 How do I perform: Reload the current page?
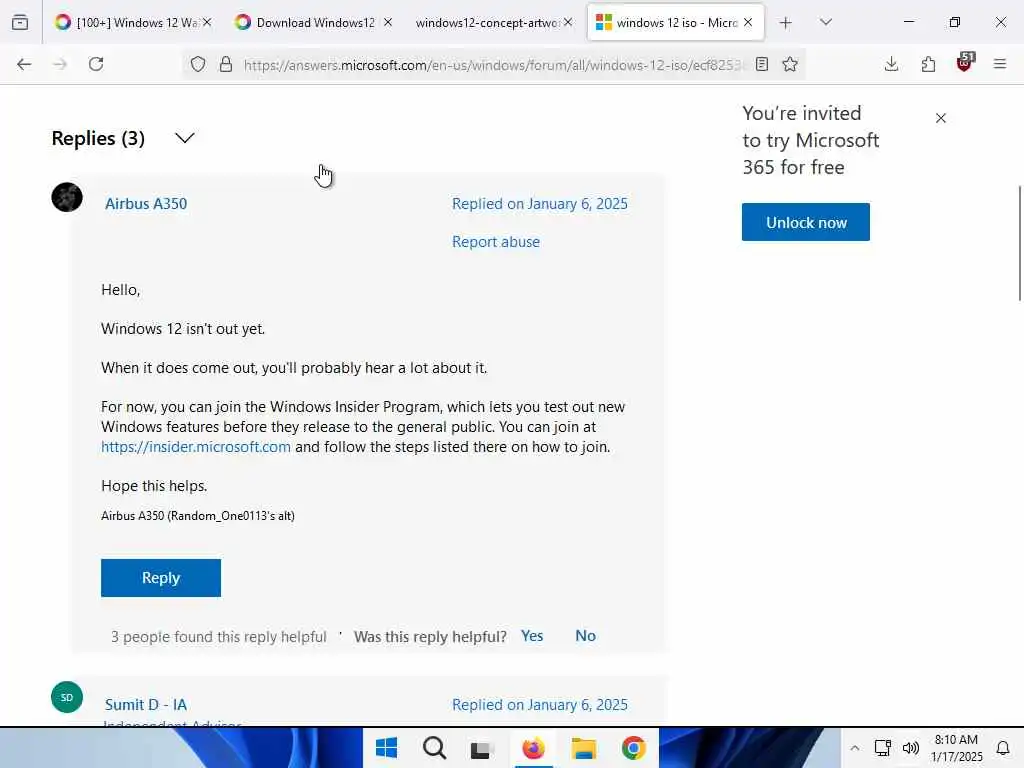[x=96, y=64]
